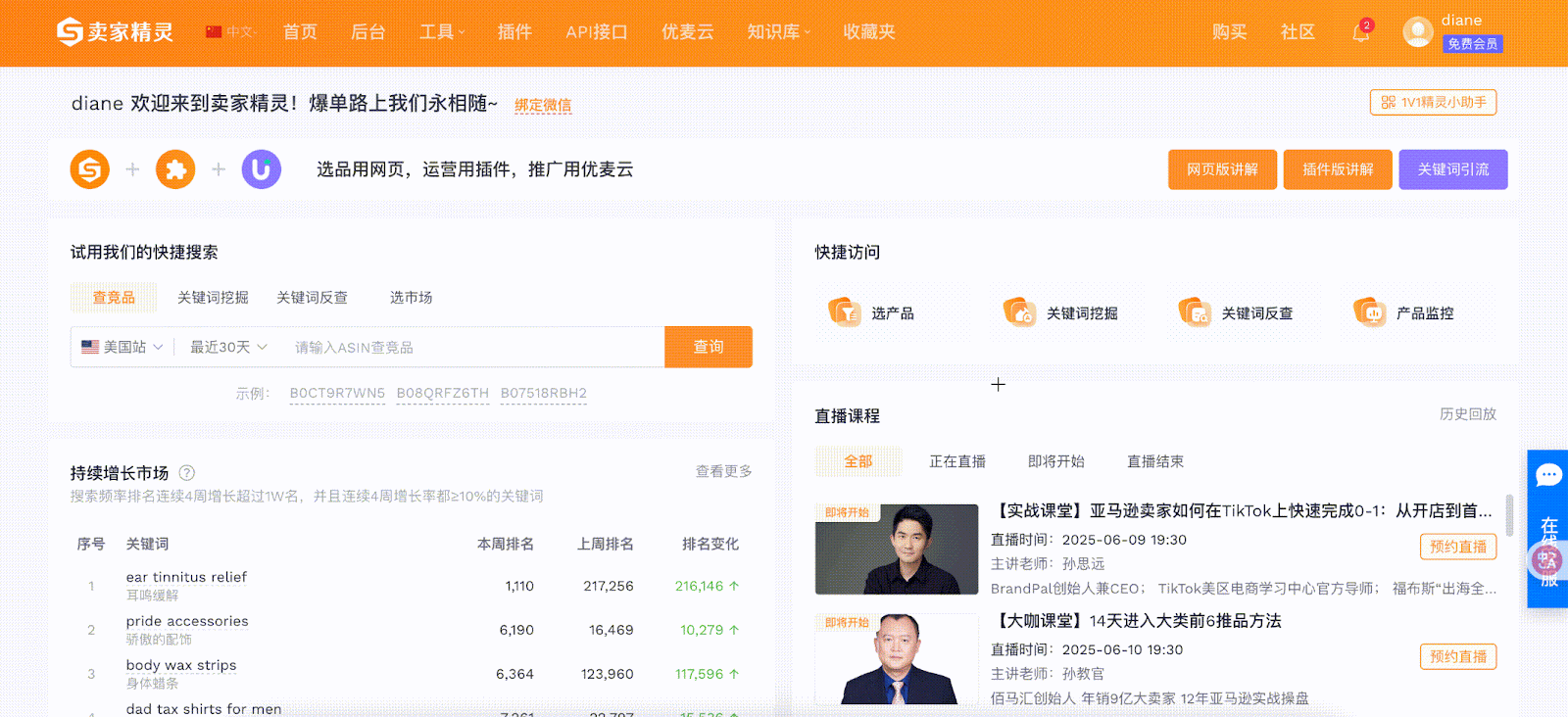Select the 查竞品 search tab
Viewport: 1568px width, 717px height.
114,298
